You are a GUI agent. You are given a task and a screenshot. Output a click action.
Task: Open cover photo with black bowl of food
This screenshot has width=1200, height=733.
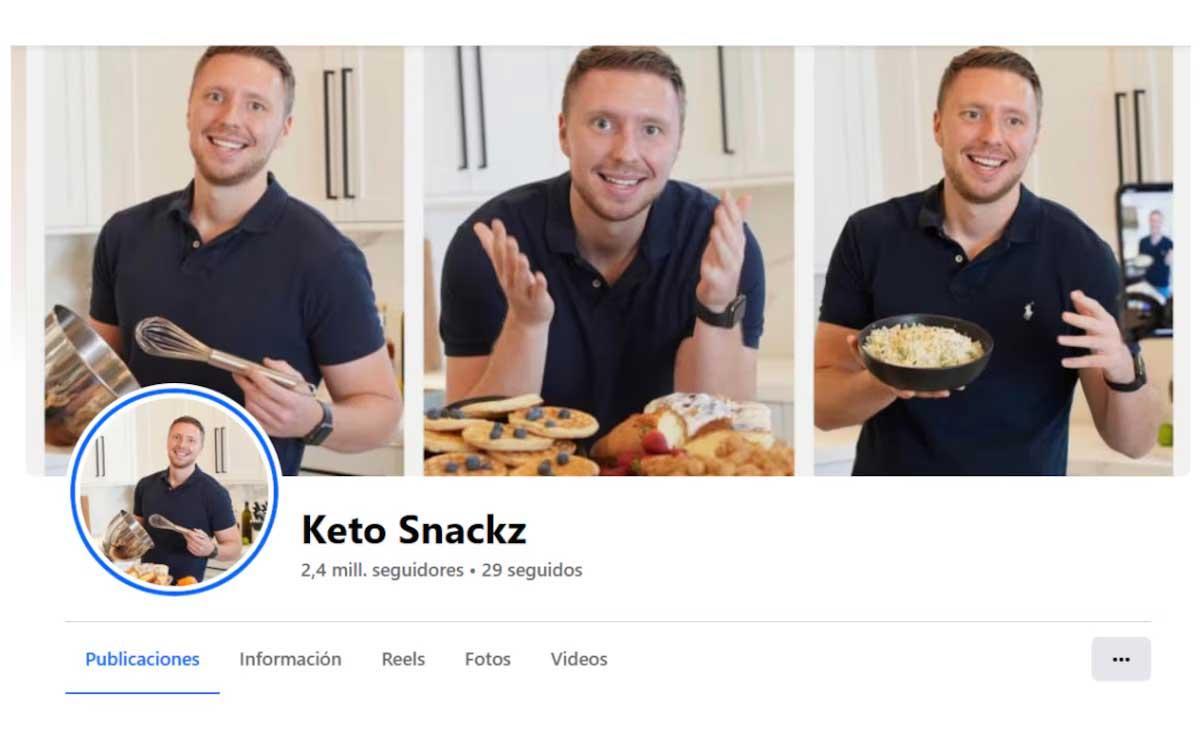(993, 260)
